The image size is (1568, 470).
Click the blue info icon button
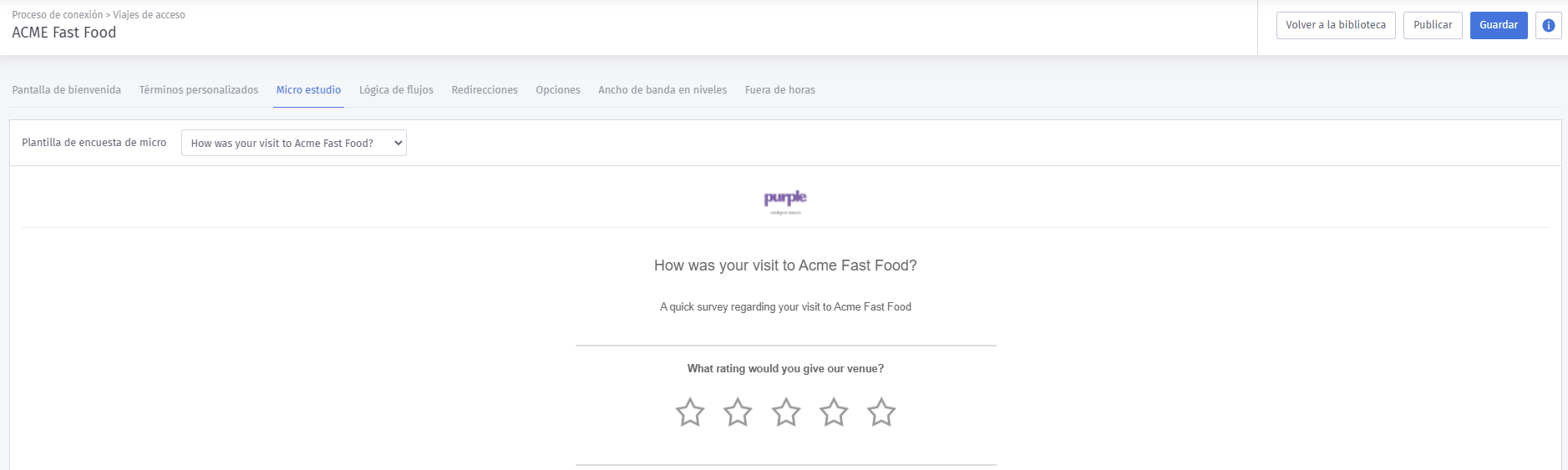click(1548, 25)
